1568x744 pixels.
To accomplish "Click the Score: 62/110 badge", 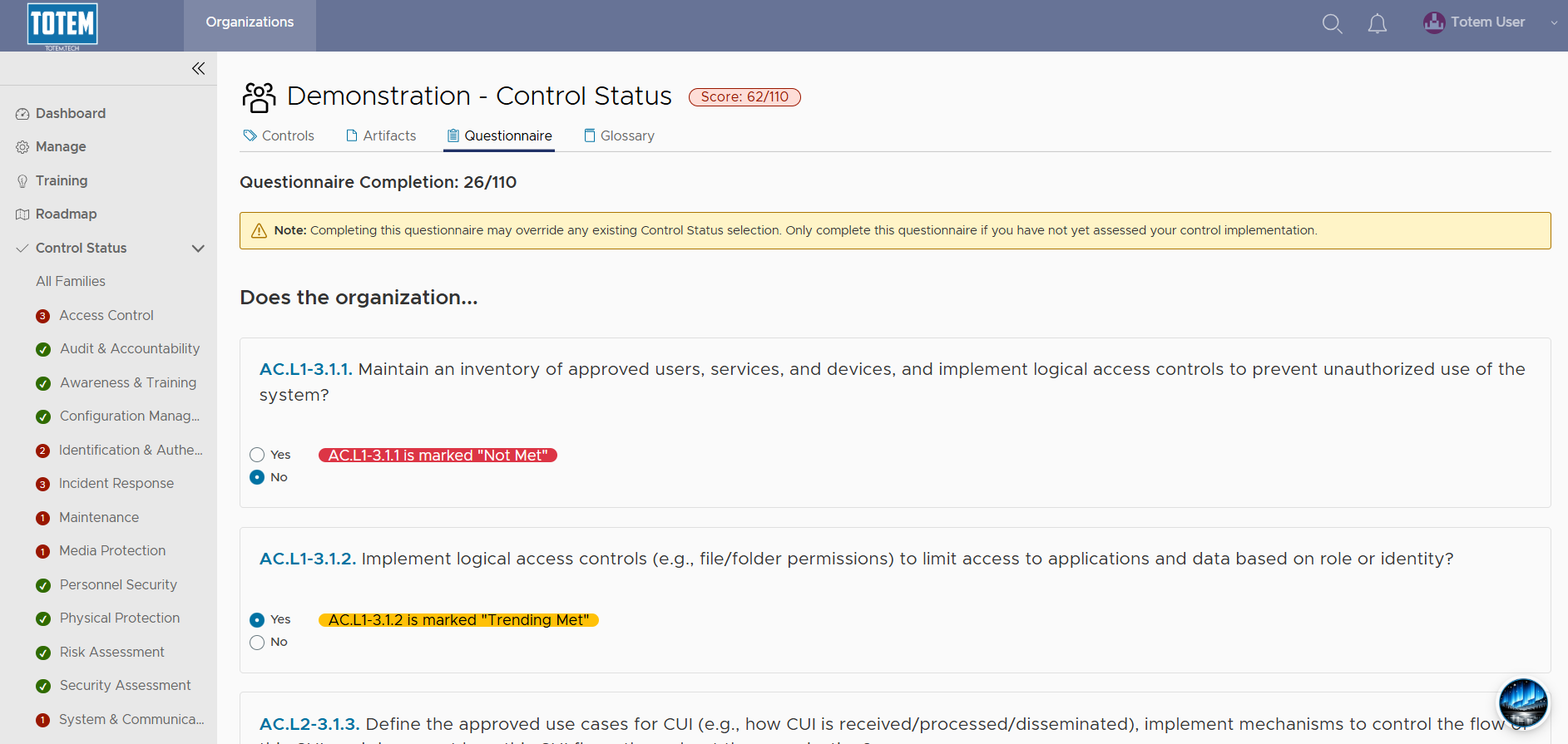I will (x=744, y=96).
